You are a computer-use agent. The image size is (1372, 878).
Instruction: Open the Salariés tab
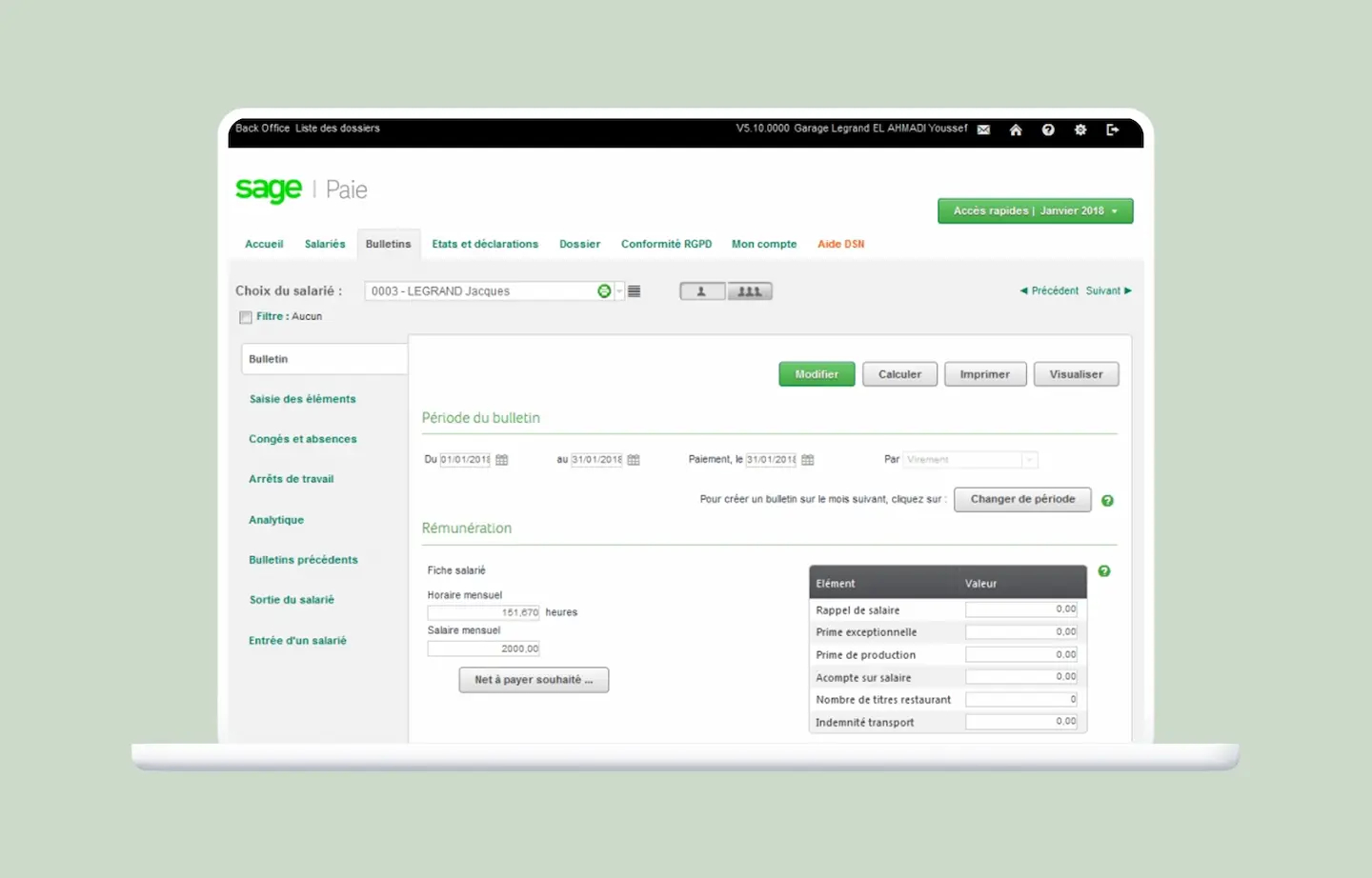(x=325, y=245)
